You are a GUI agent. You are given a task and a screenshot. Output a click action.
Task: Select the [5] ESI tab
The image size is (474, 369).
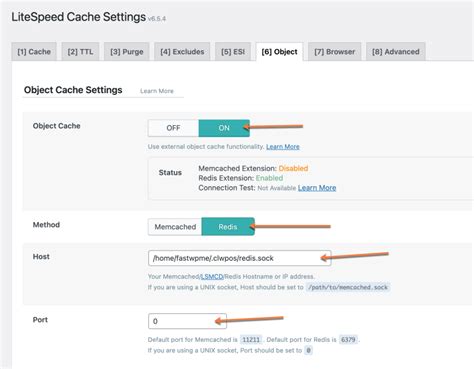coord(233,52)
